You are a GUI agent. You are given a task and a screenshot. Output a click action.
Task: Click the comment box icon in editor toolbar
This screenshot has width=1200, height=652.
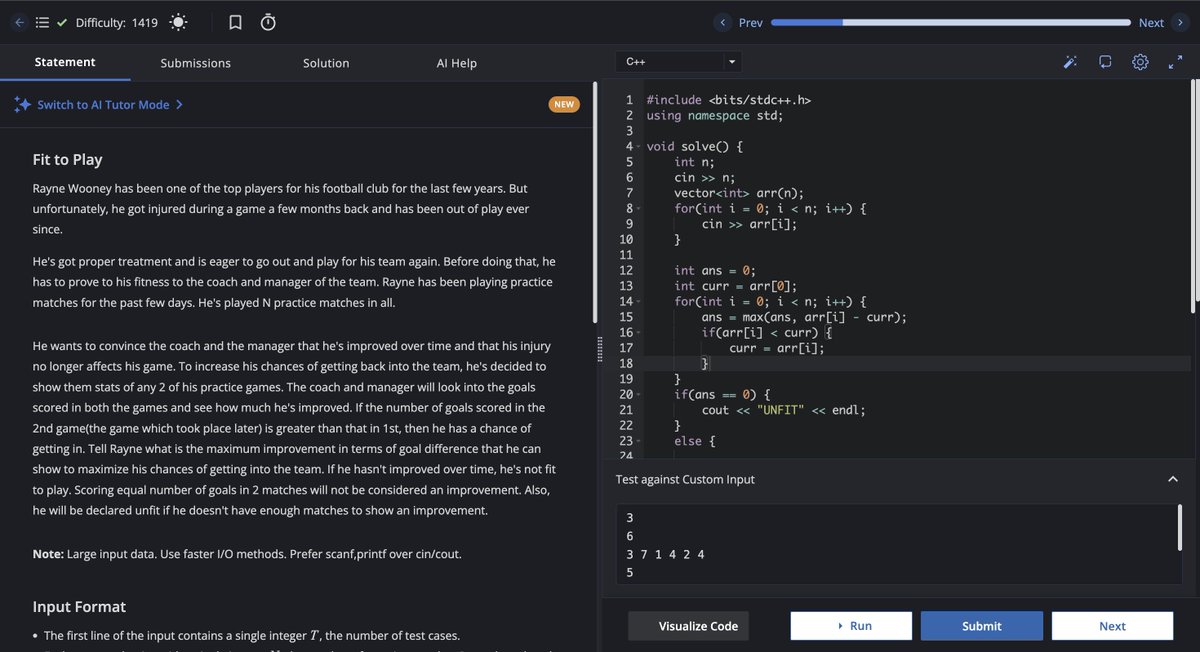click(1105, 62)
